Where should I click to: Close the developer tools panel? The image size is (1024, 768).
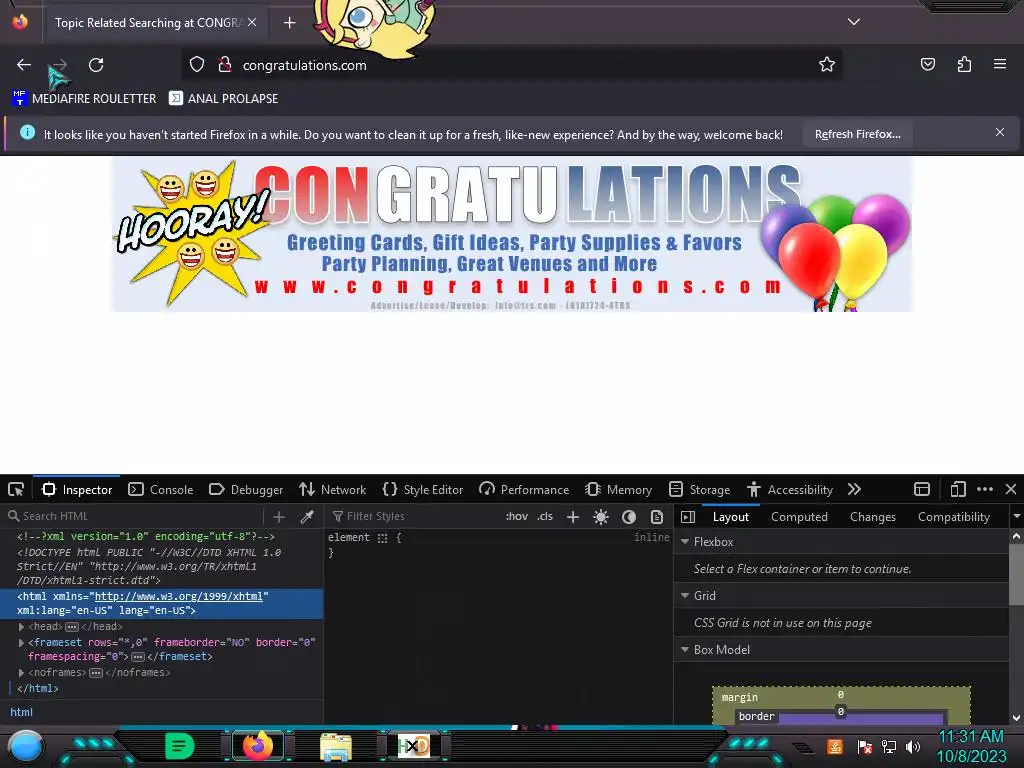click(x=1011, y=489)
